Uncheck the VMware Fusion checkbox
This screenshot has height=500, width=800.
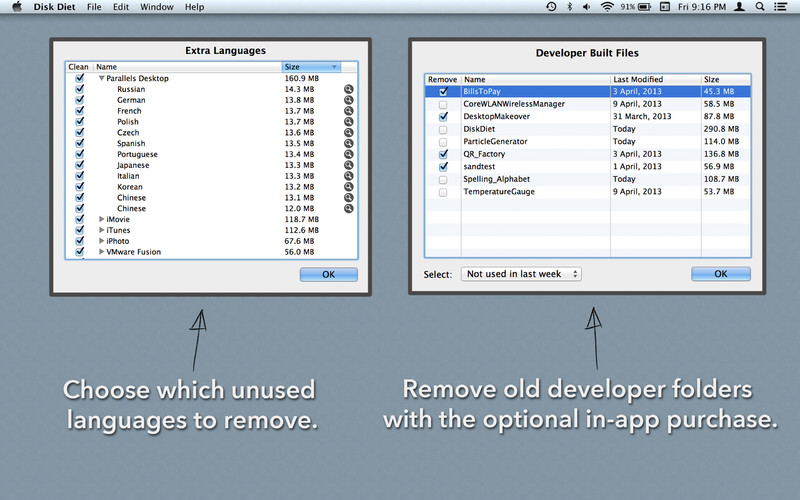point(80,252)
